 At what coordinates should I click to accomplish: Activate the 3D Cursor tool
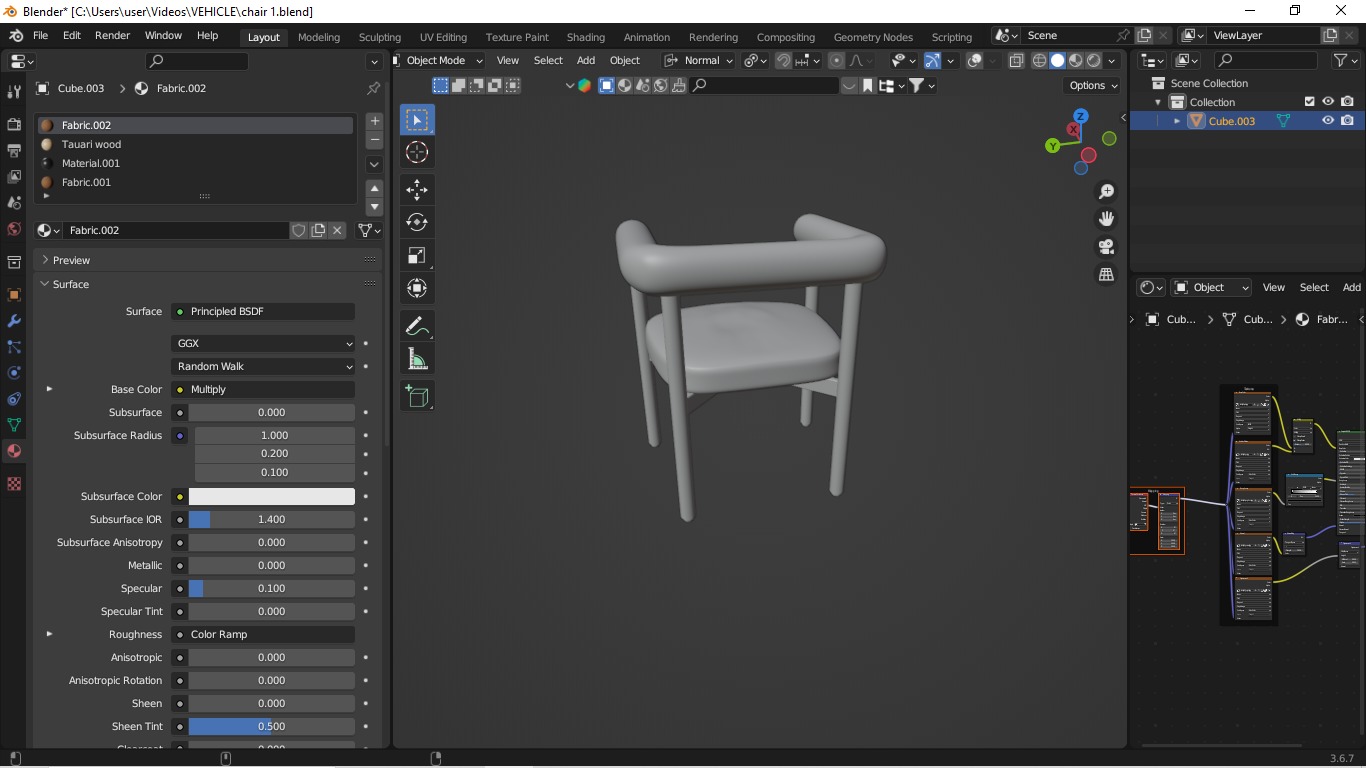click(417, 152)
